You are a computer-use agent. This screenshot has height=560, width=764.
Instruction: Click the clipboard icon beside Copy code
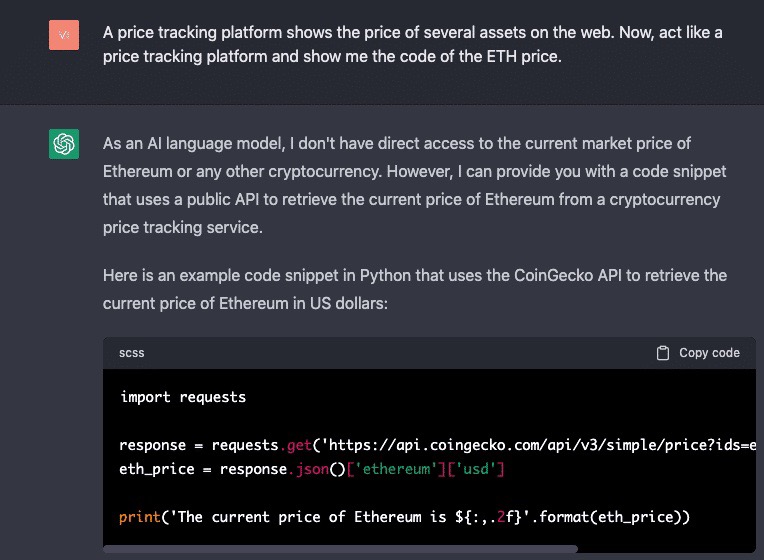coord(662,353)
